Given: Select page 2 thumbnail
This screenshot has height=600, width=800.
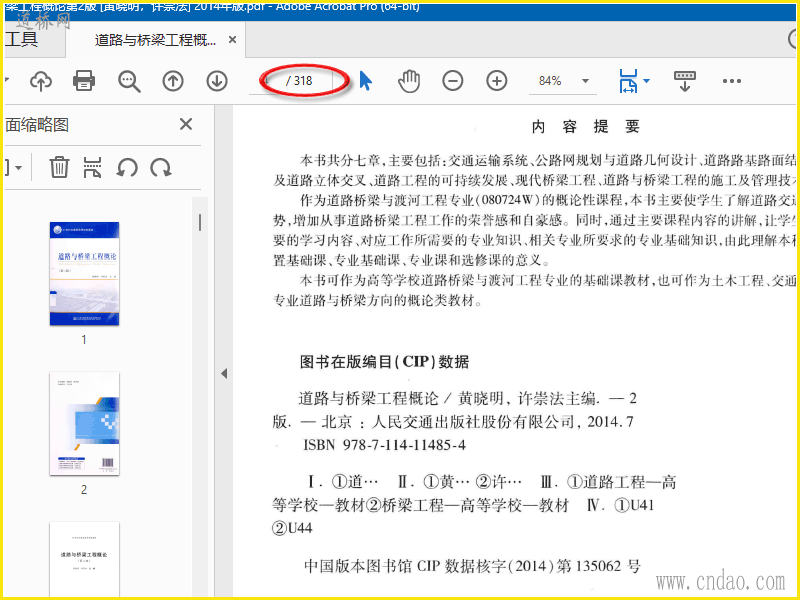Looking at the screenshot, I should [84, 423].
